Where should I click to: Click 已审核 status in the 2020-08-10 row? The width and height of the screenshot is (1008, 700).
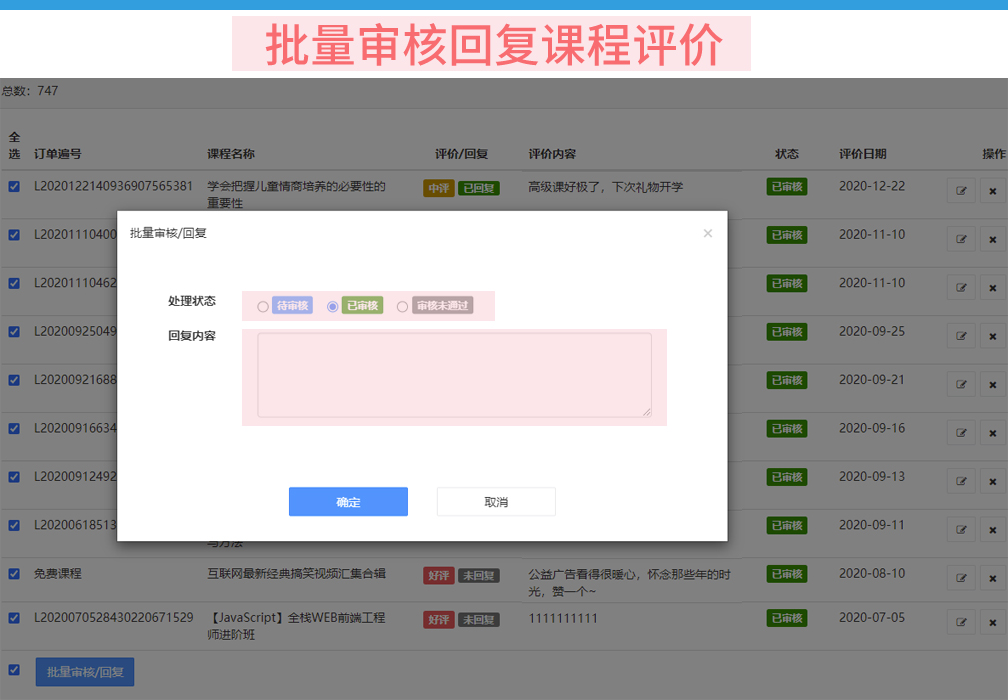click(787, 574)
